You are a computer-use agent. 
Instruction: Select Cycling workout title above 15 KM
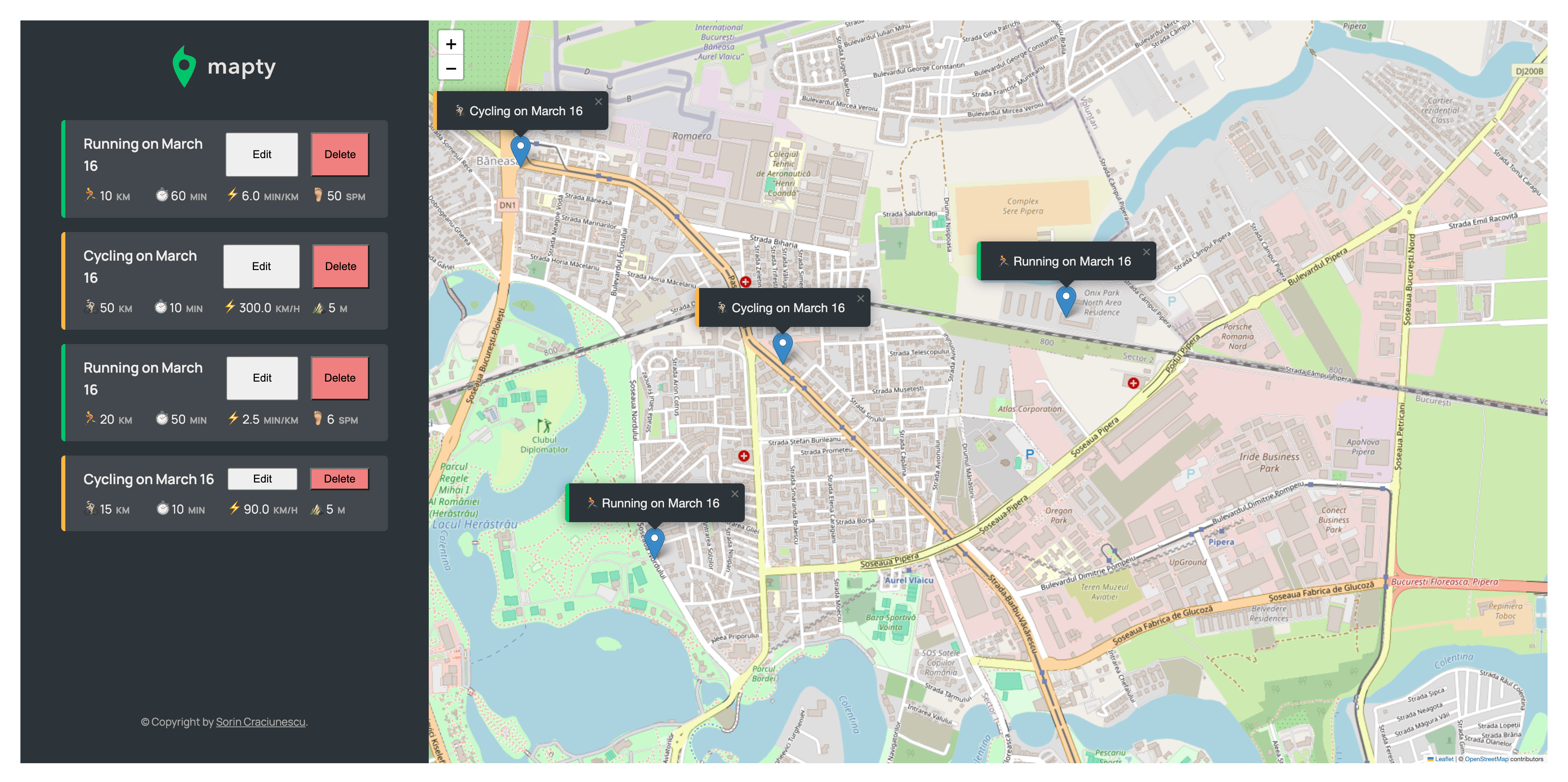tap(149, 479)
